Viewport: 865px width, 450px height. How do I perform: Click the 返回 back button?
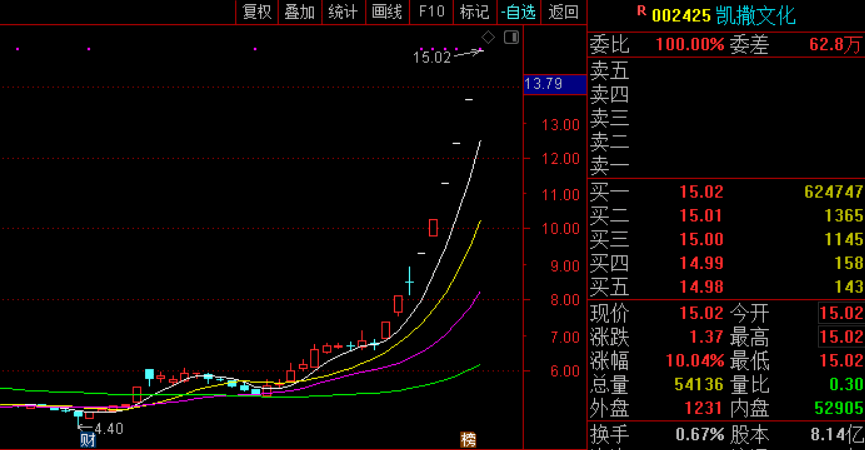(564, 12)
